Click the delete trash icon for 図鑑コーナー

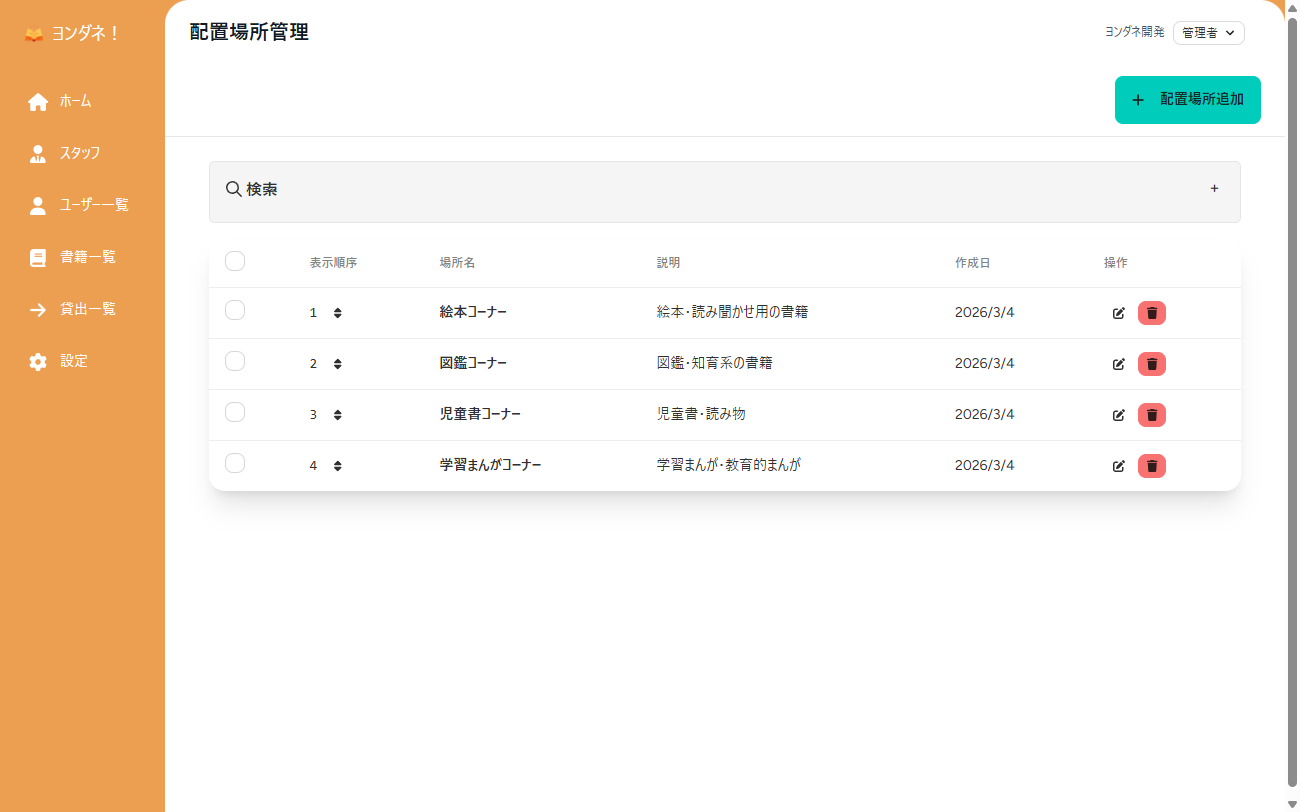coord(1151,364)
